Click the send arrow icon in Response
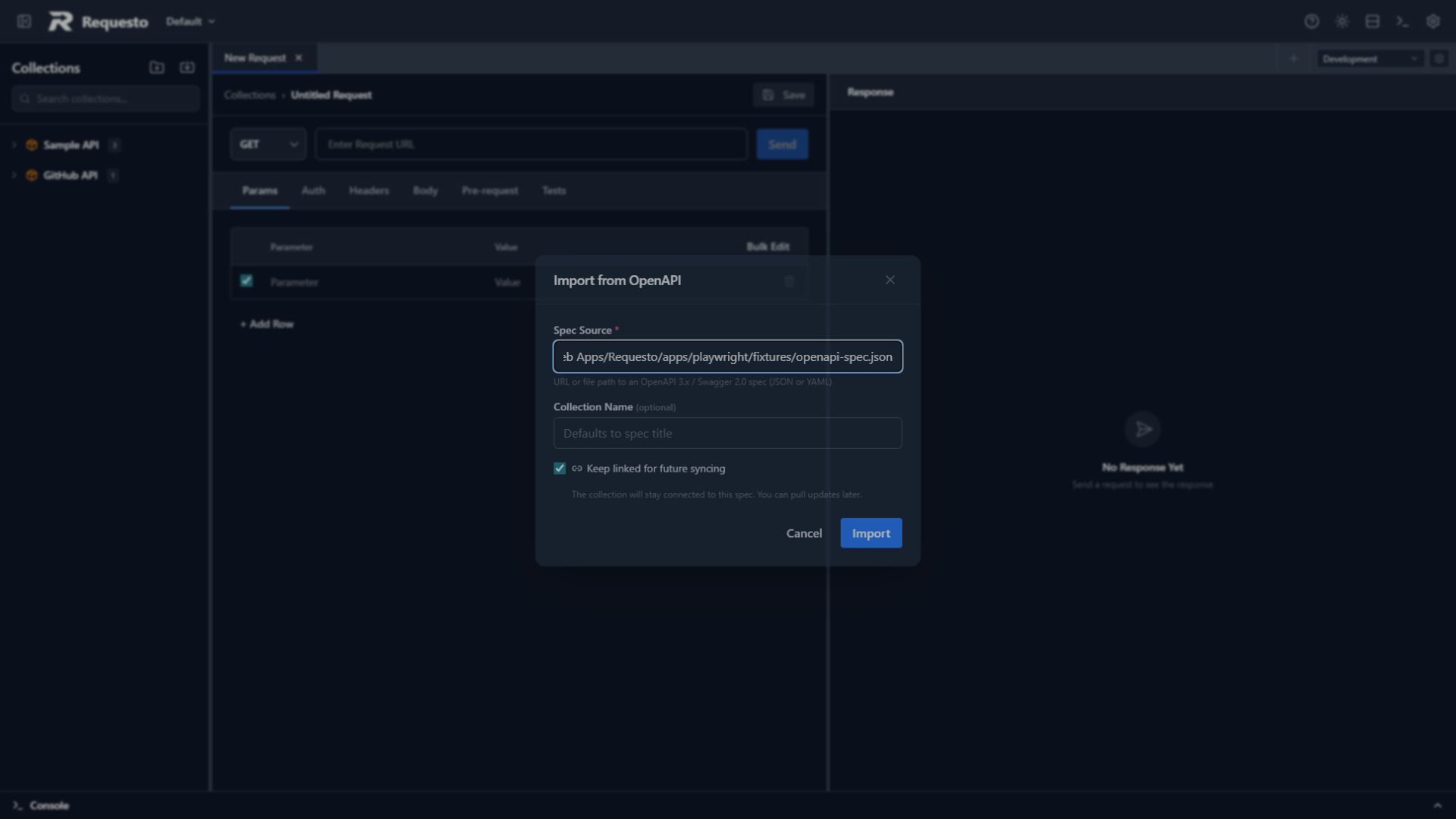This screenshot has height=819, width=1456. (1142, 430)
